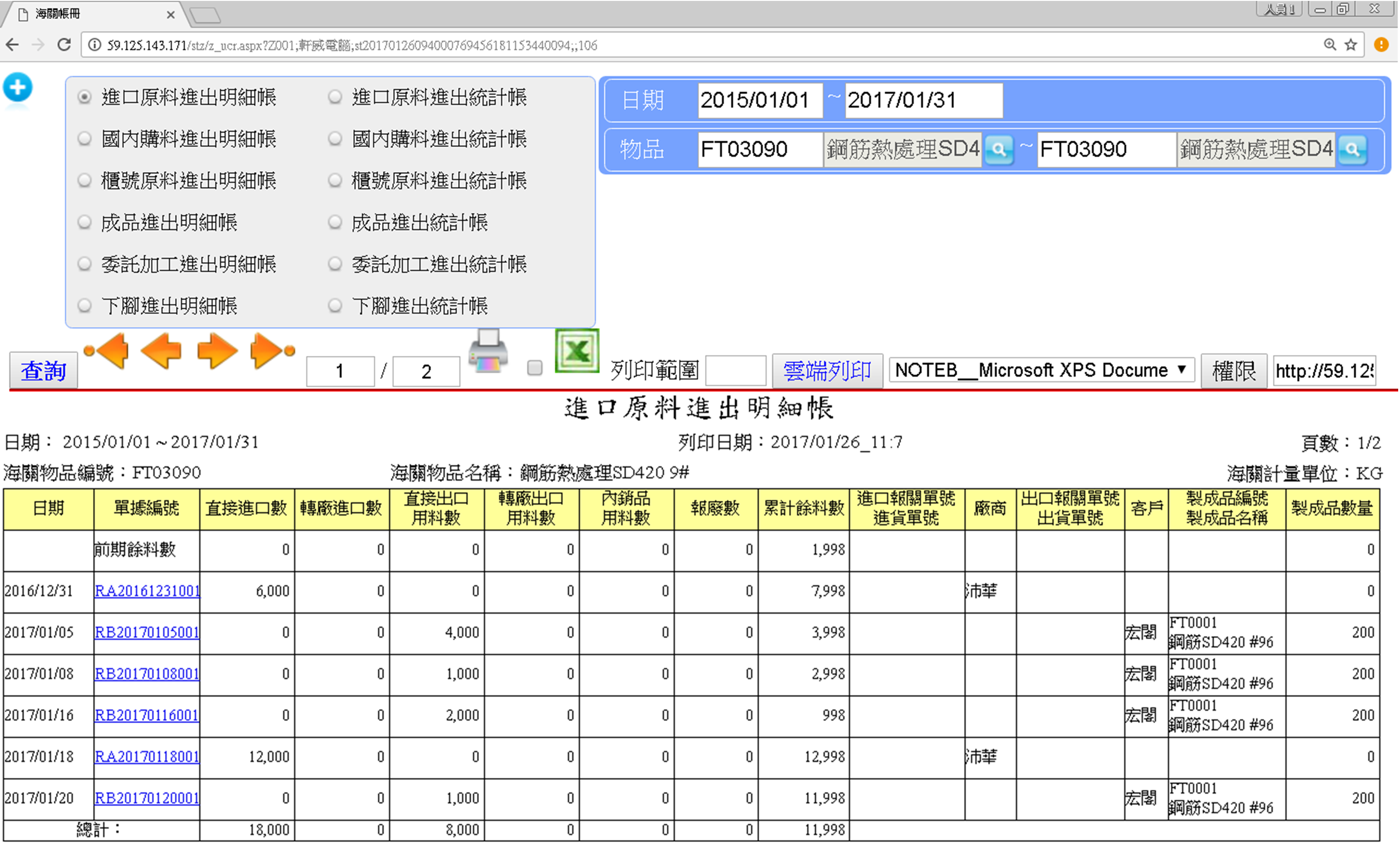Viewport: 1400px width, 853px height.
Task: Select 下腳進出統計帳 radio button
Action: point(335,306)
